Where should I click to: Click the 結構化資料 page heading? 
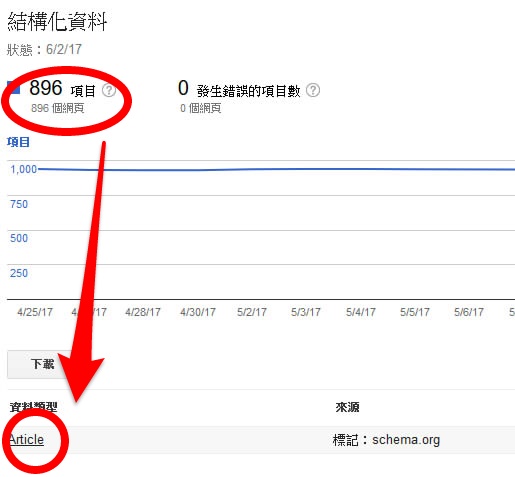57,22
